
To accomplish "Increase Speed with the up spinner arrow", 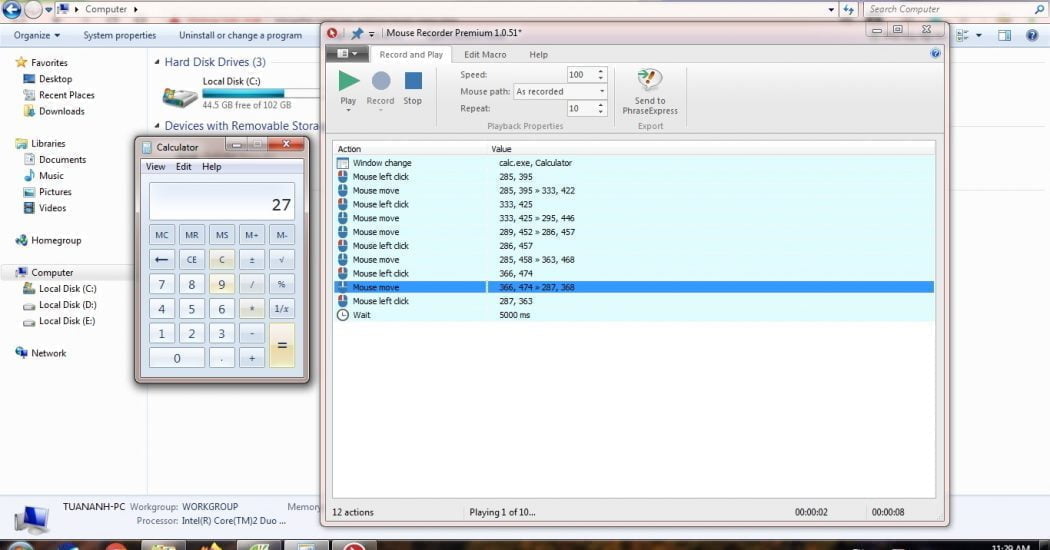I will (601, 71).
